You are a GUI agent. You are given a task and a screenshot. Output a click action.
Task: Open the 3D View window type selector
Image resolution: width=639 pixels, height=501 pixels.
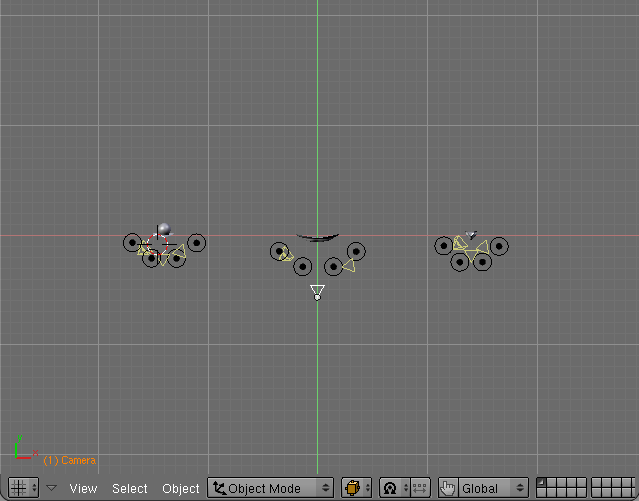(x=23, y=488)
